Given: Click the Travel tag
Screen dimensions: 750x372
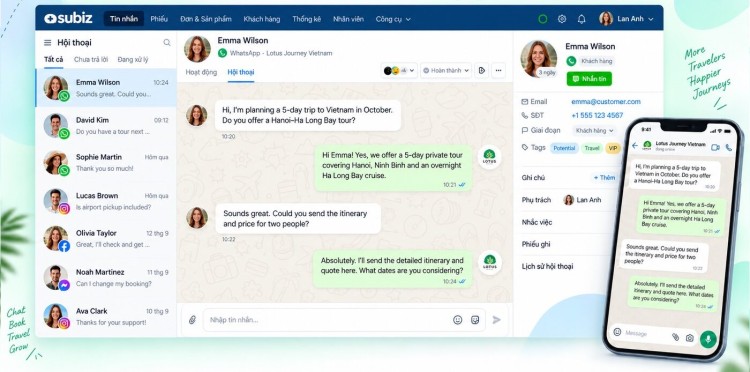Looking at the screenshot, I should 592,148.
